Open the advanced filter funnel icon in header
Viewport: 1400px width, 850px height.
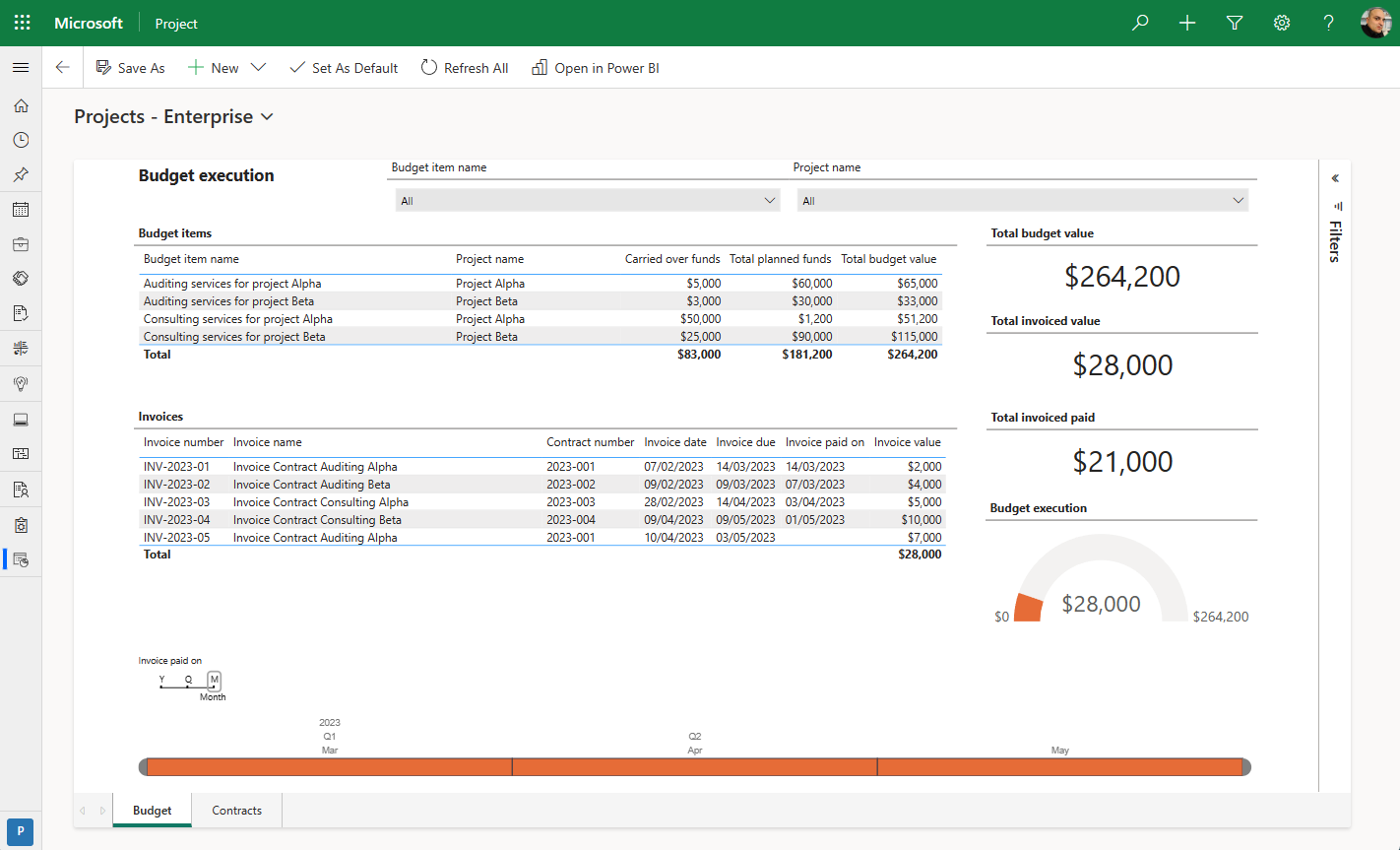1235,23
